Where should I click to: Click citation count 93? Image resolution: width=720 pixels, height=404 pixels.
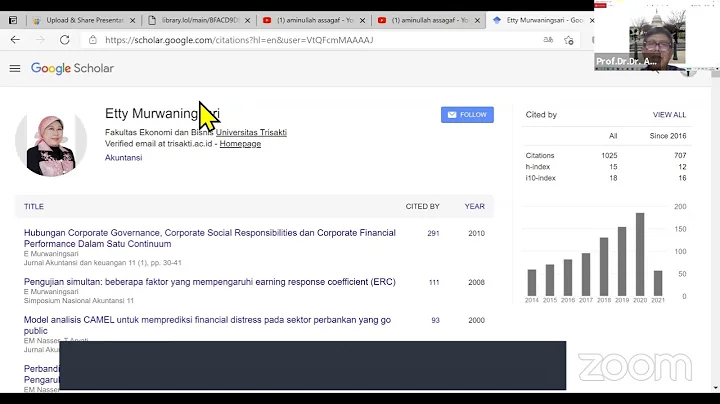(435, 320)
